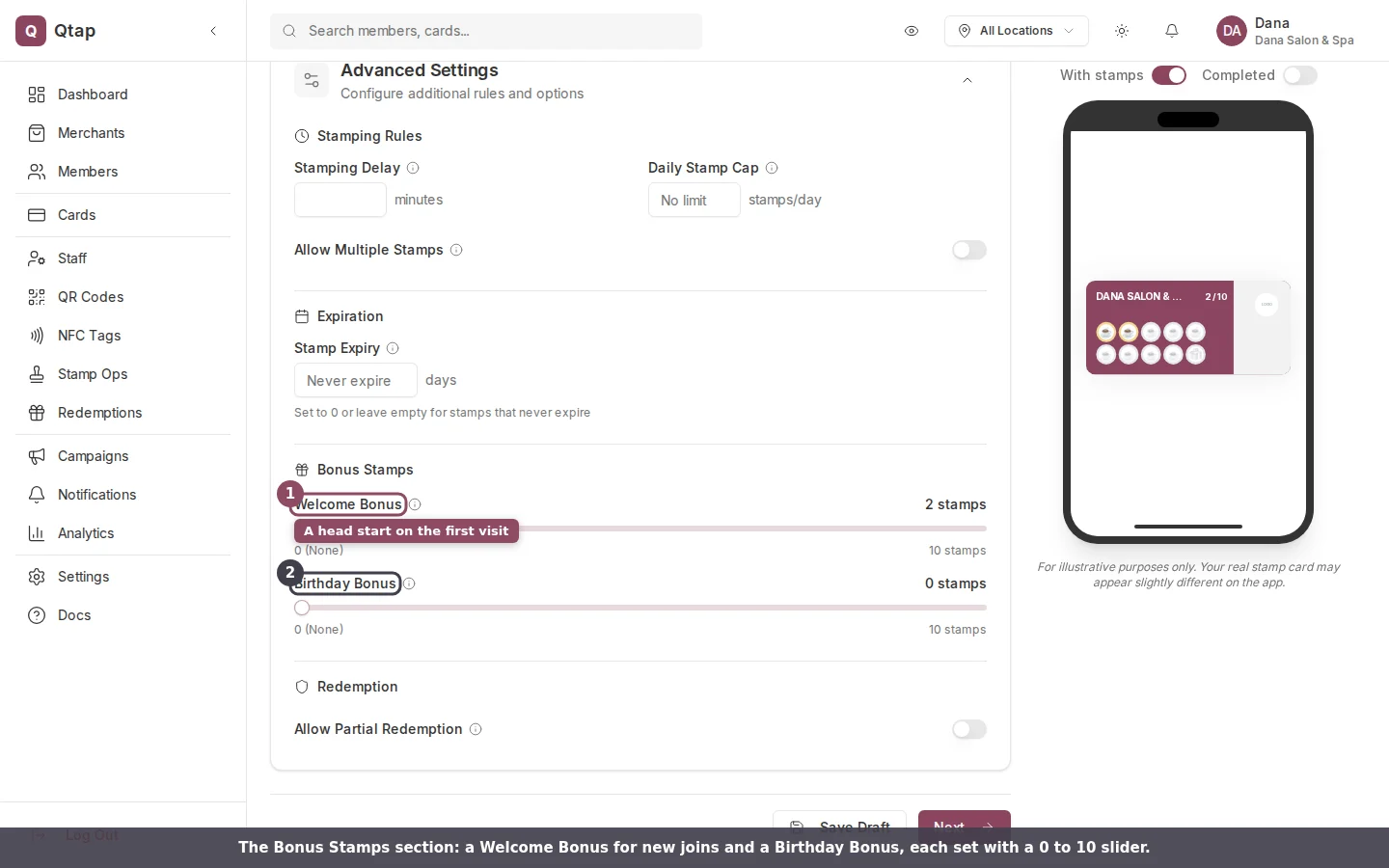Click the Stamping Rules clock icon
The height and width of the screenshot is (868, 1389).
point(302,136)
